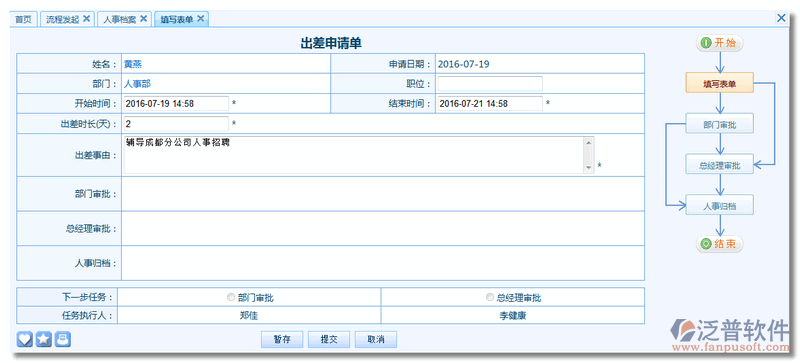Click the 出差时长(天) input field
This screenshot has width=800, height=363.
(176, 123)
